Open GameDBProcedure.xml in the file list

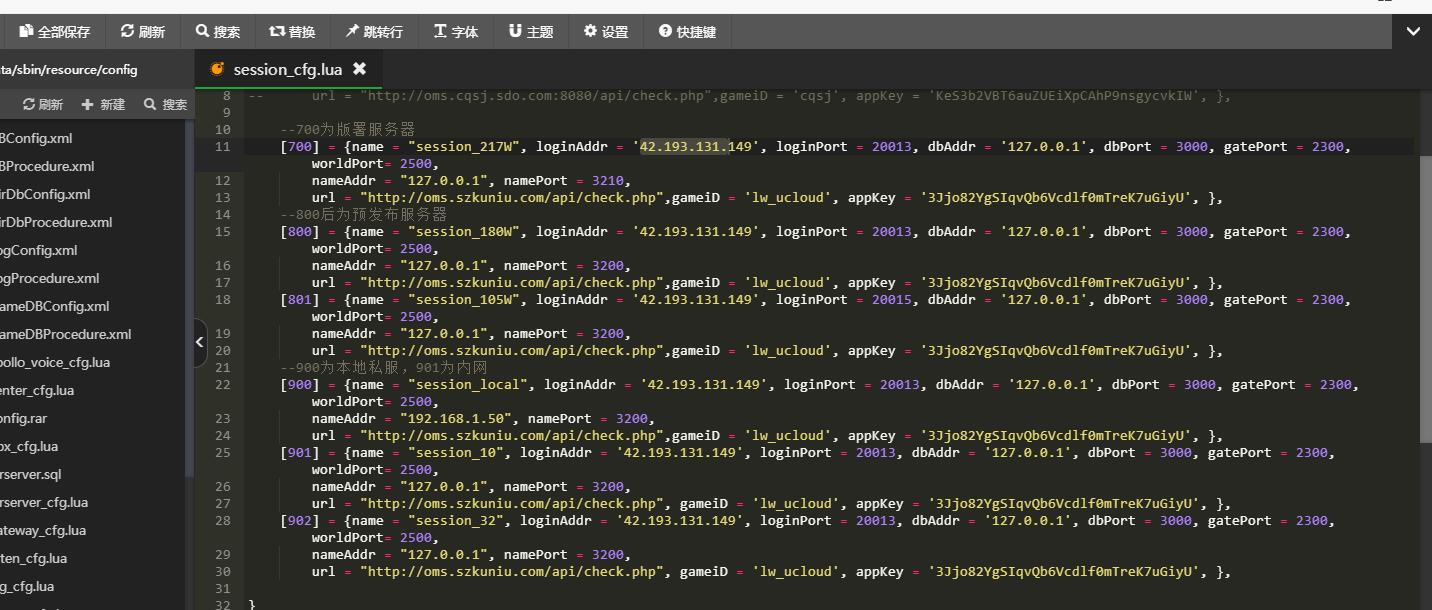[65, 334]
